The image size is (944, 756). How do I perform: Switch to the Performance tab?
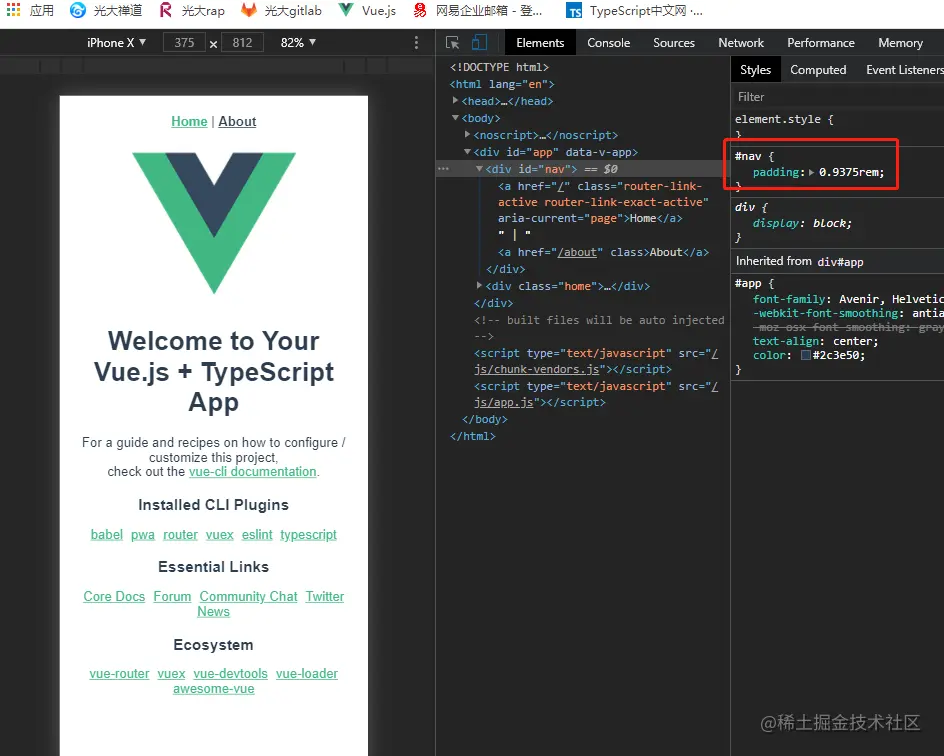(x=821, y=43)
